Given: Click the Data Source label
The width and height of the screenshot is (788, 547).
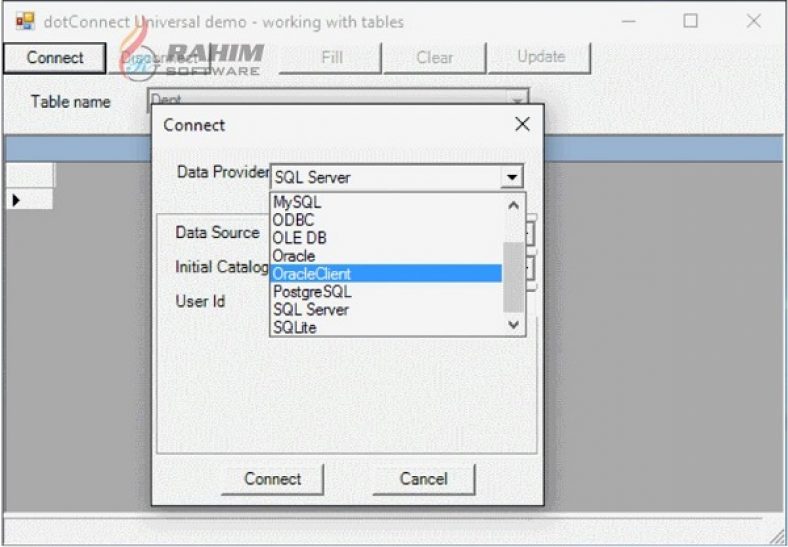Looking at the screenshot, I should coord(218,233).
